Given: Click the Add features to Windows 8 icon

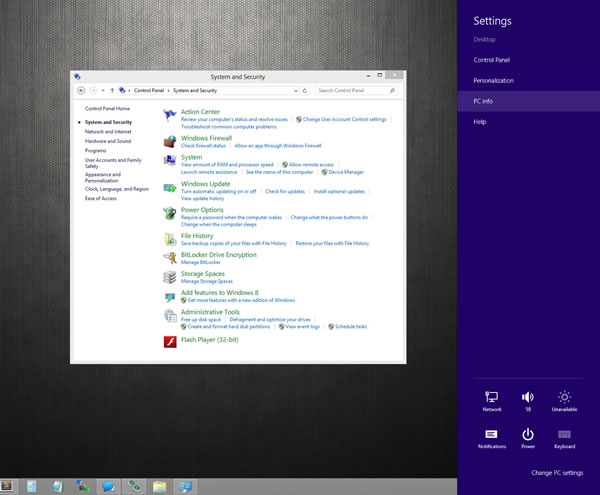Looking at the screenshot, I should [170, 296].
